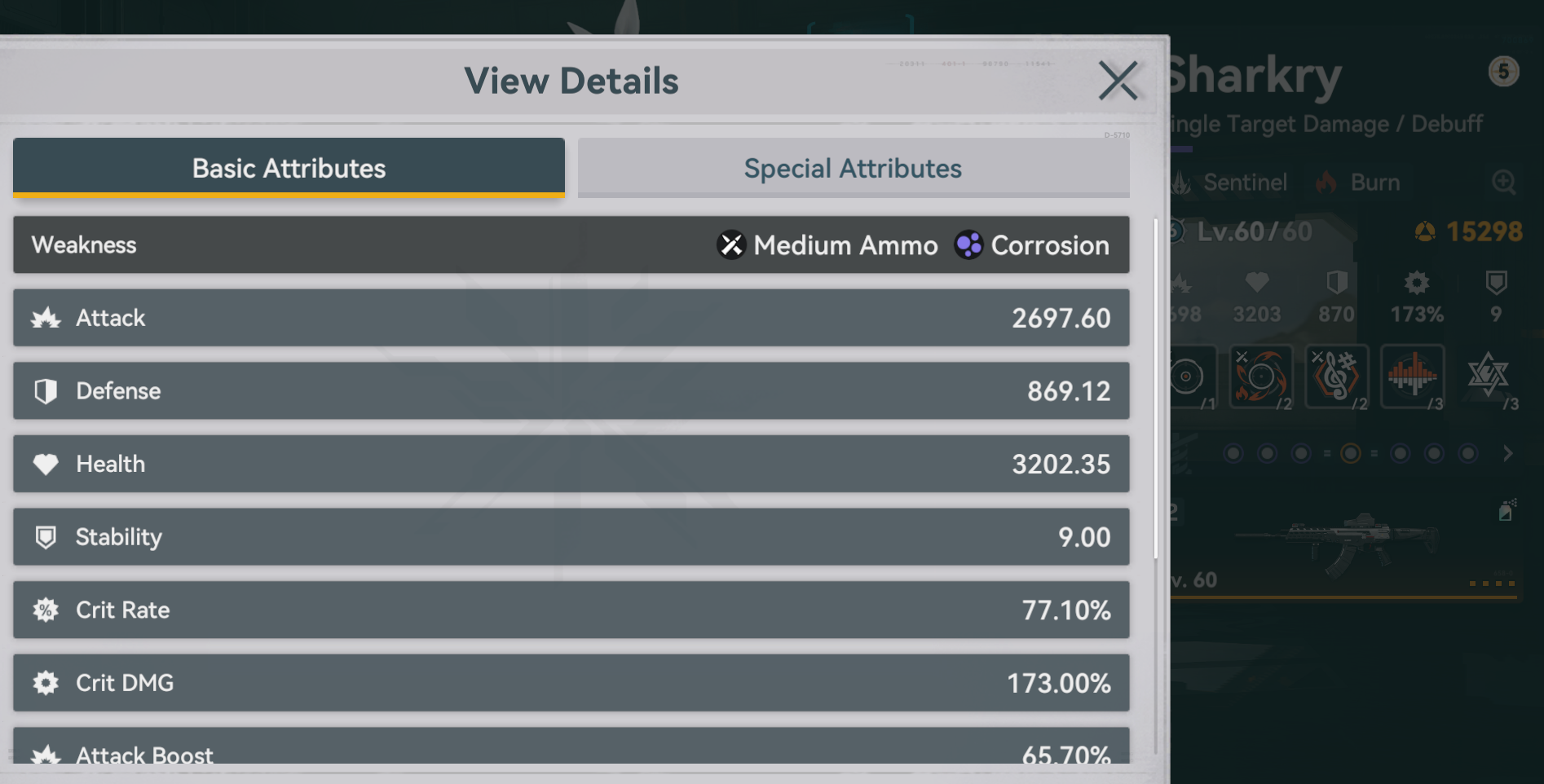Select the orange-ringed center node dot
The height and width of the screenshot is (784, 1544).
[x=1351, y=453]
